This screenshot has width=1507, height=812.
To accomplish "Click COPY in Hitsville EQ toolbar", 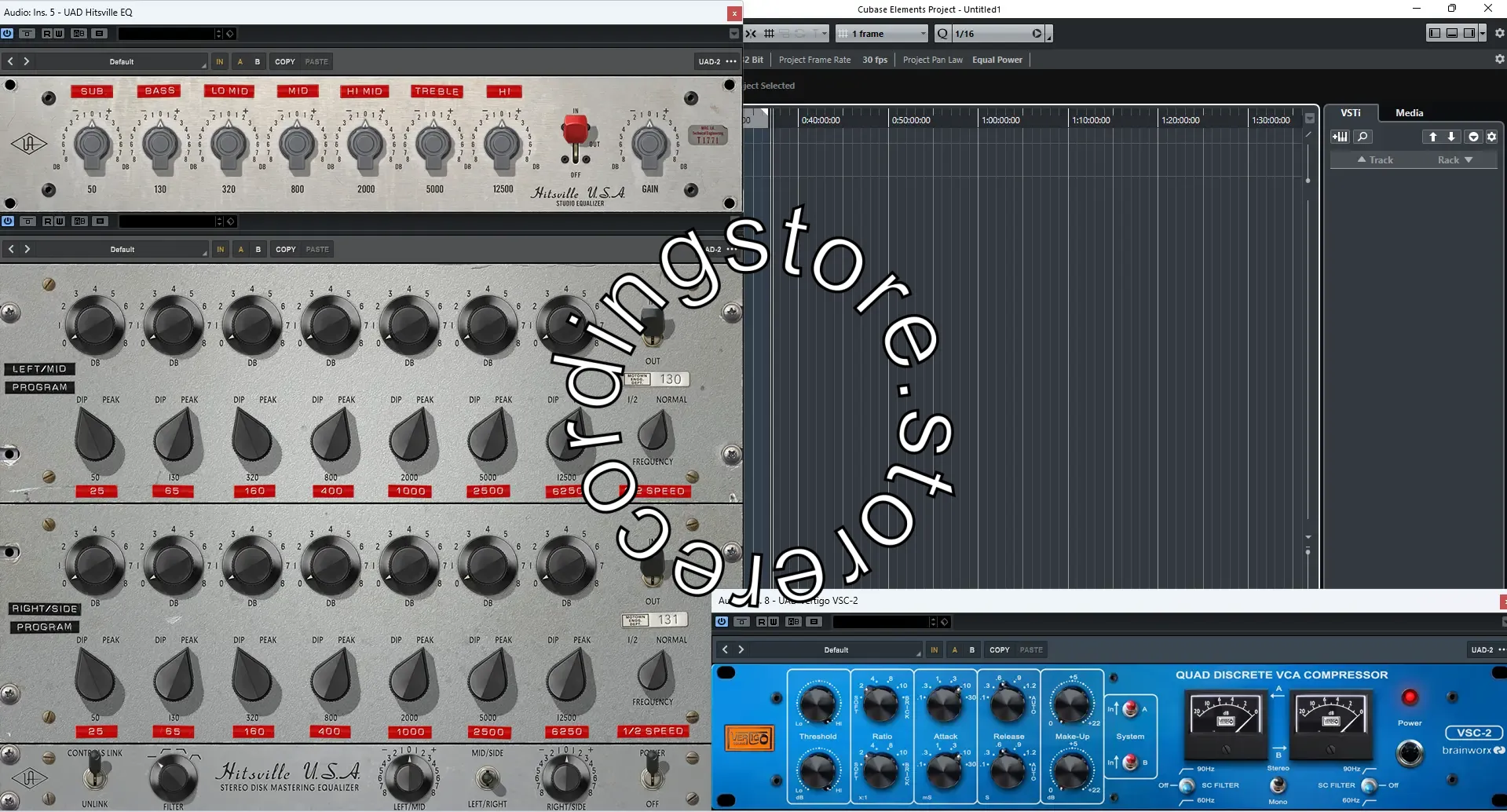I will pos(285,61).
